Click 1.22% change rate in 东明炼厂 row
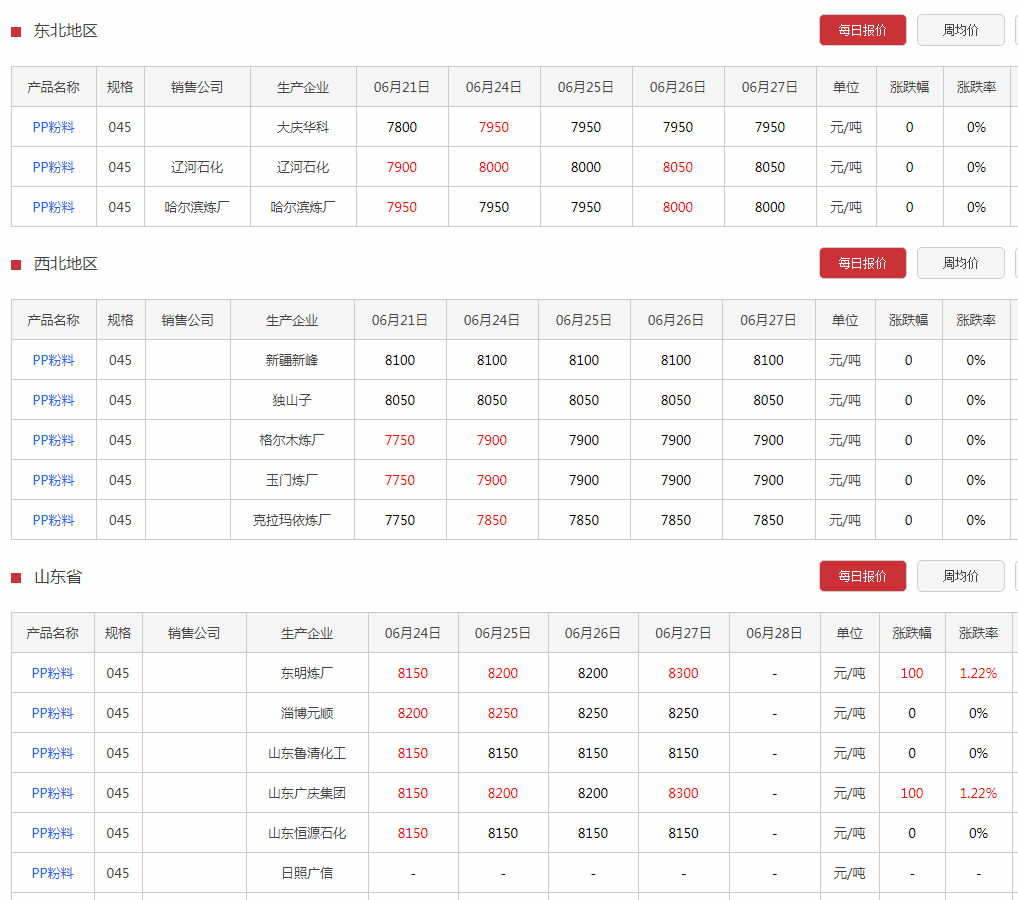 [978, 673]
